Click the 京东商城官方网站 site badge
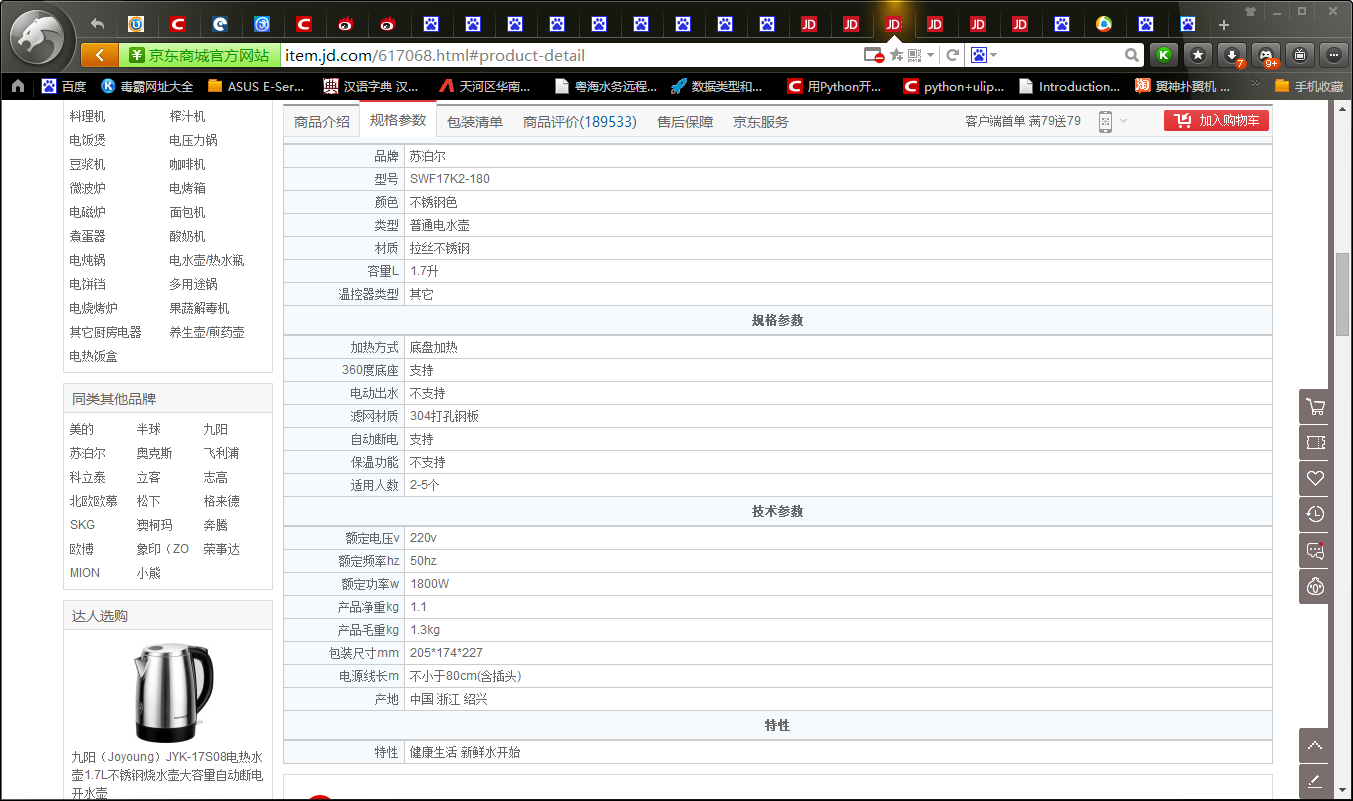Image resolution: width=1353 pixels, height=801 pixels. click(199, 55)
